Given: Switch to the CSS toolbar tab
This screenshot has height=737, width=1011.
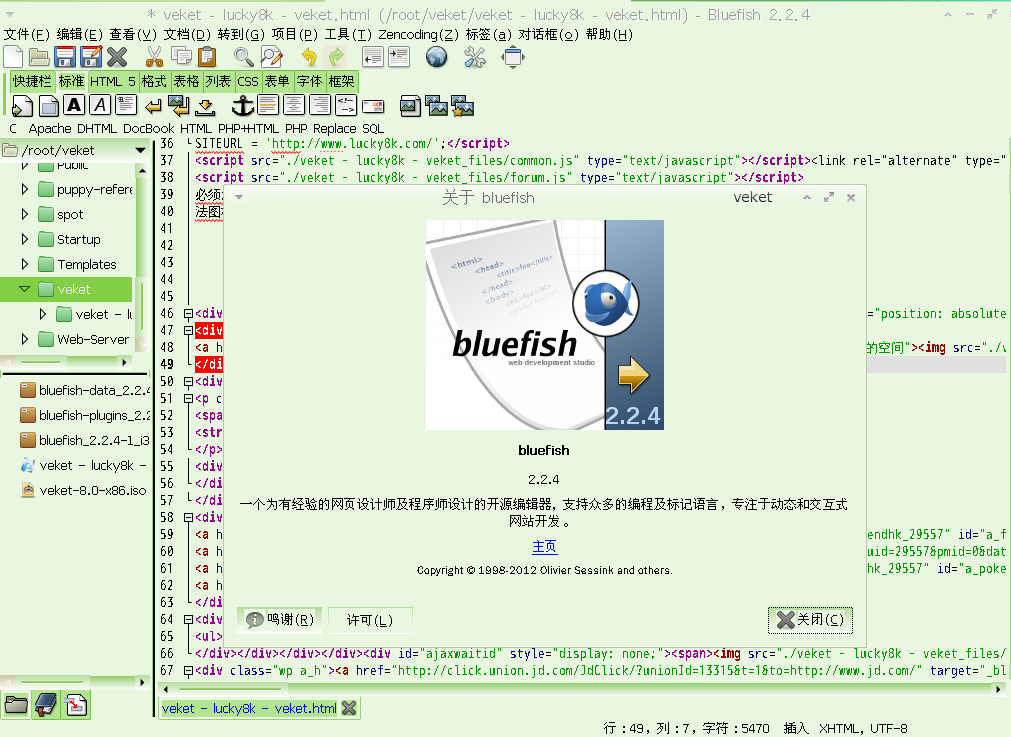Looking at the screenshot, I should [248, 81].
